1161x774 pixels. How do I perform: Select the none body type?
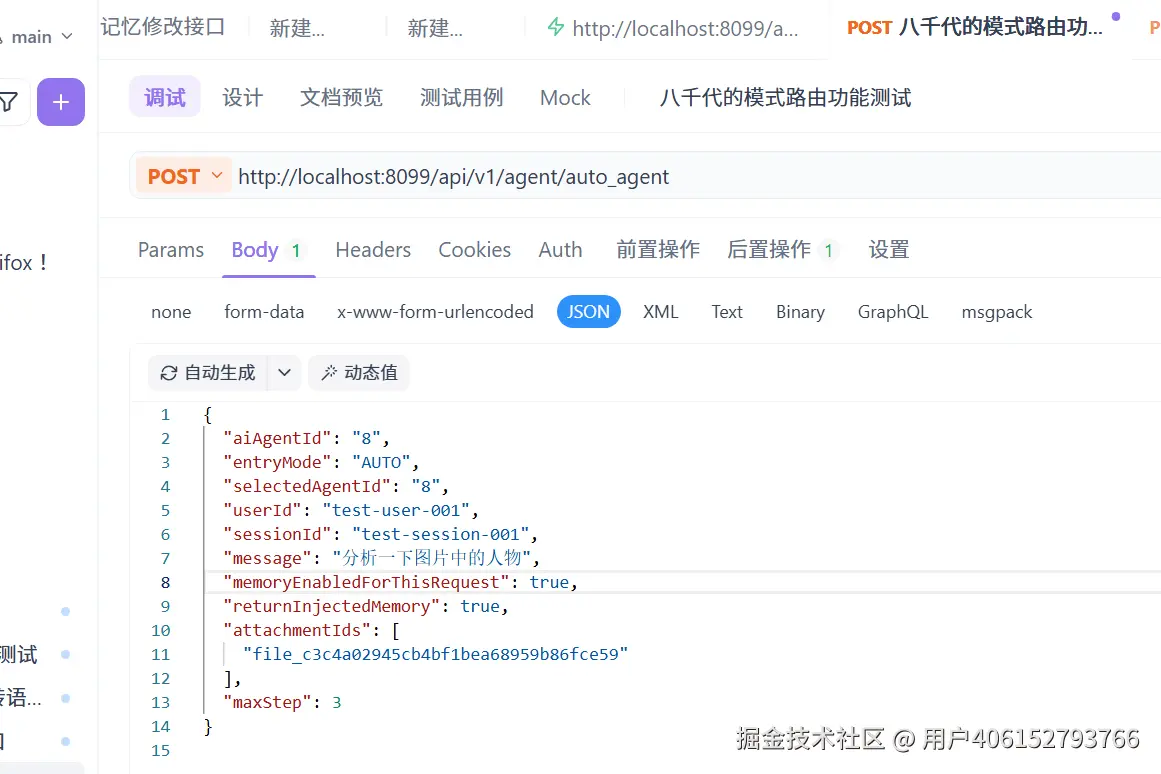[171, 312]
